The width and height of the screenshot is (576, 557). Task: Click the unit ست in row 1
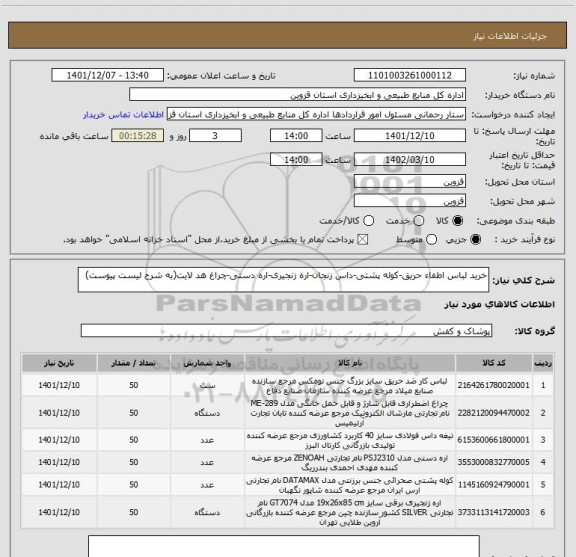coord(207,385)
